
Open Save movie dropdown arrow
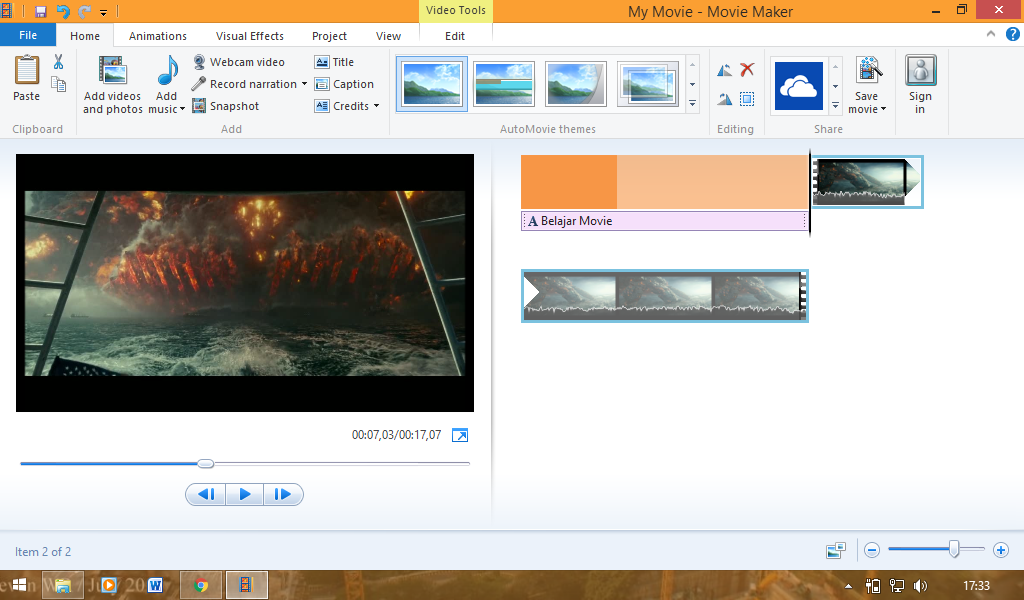pos(884,109)
